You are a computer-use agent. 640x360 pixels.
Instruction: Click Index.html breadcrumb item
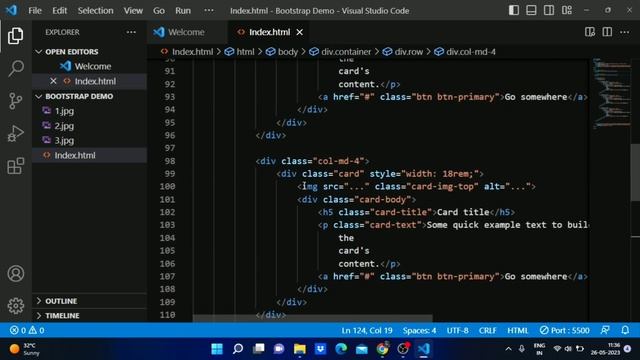pos(187,52)
